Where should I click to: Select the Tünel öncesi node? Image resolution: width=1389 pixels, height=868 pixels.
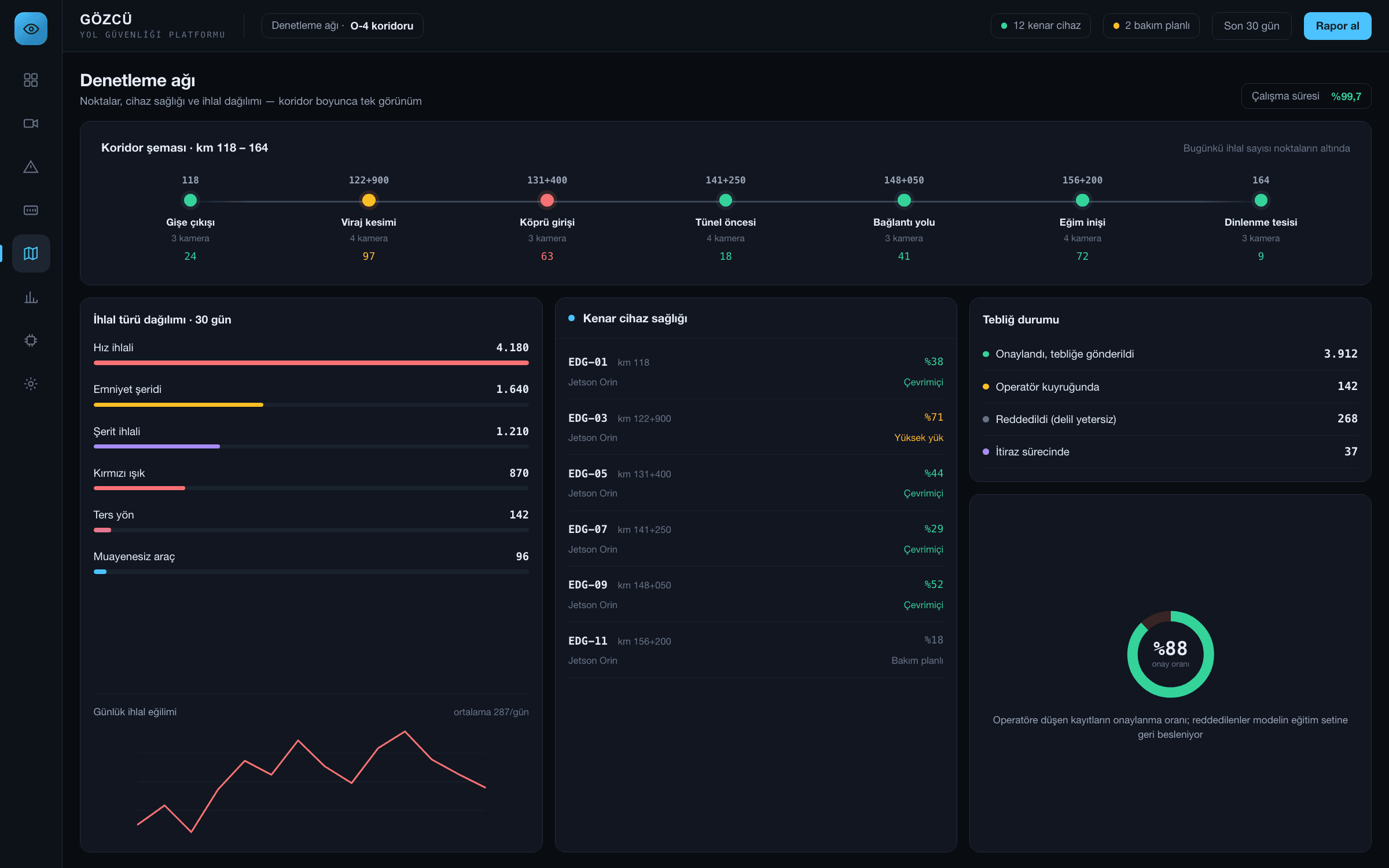point(725,200)
